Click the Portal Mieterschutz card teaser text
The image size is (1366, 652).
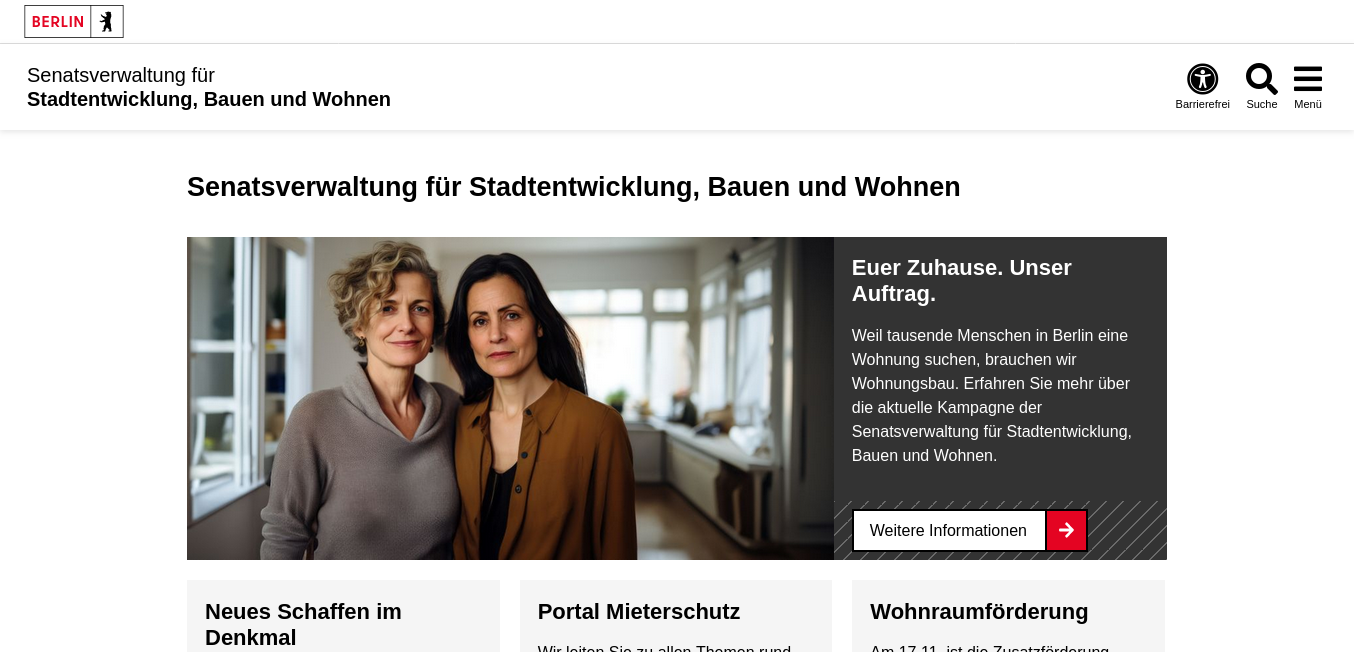[664, 647]
